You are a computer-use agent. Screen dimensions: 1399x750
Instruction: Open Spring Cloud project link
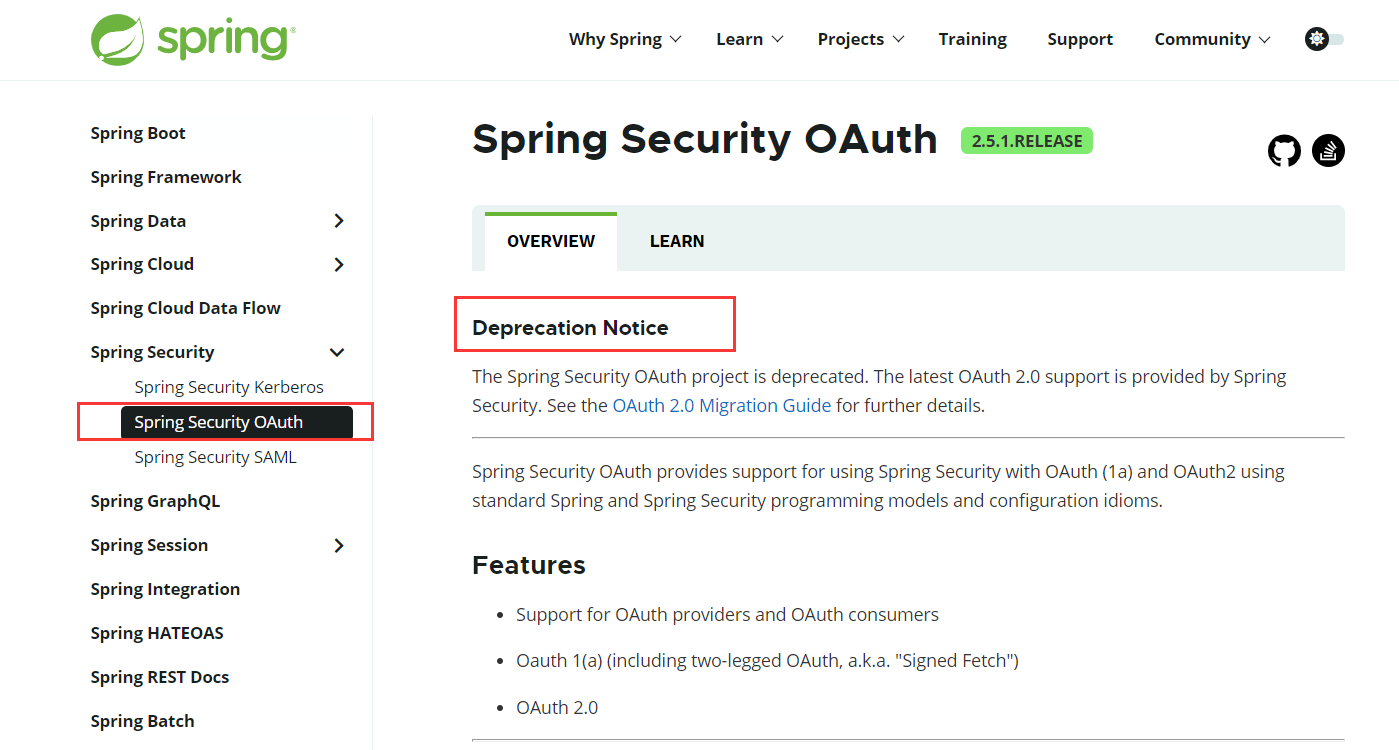click(x=142, y=264)
